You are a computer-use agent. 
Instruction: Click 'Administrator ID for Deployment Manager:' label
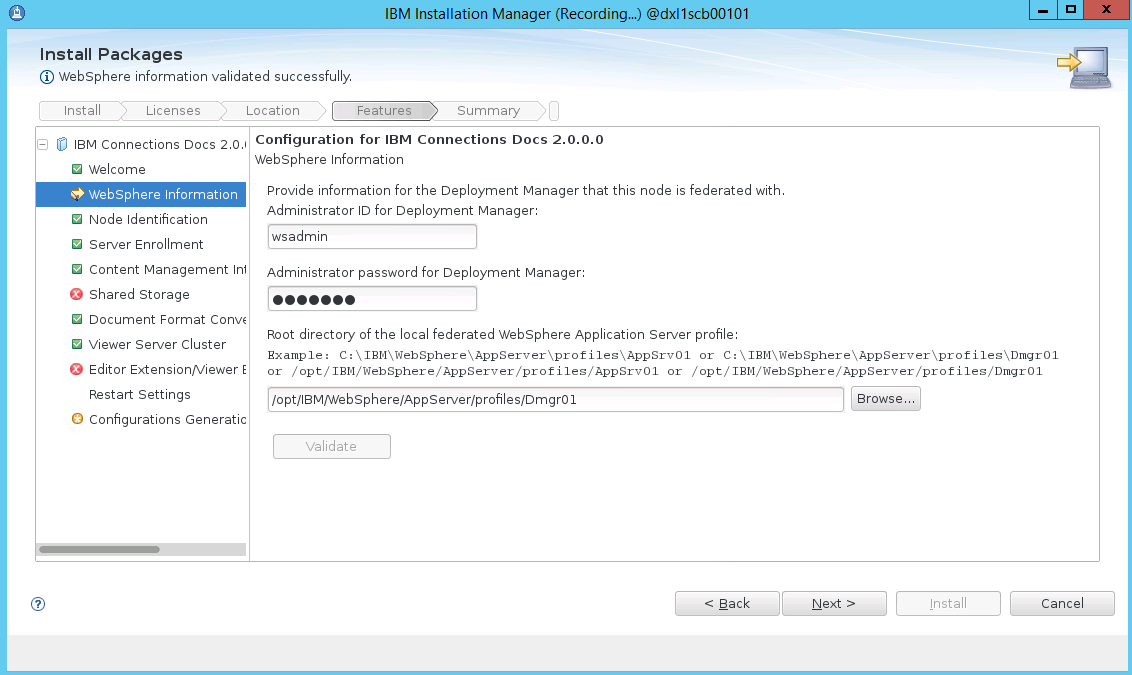pos(402,211)
